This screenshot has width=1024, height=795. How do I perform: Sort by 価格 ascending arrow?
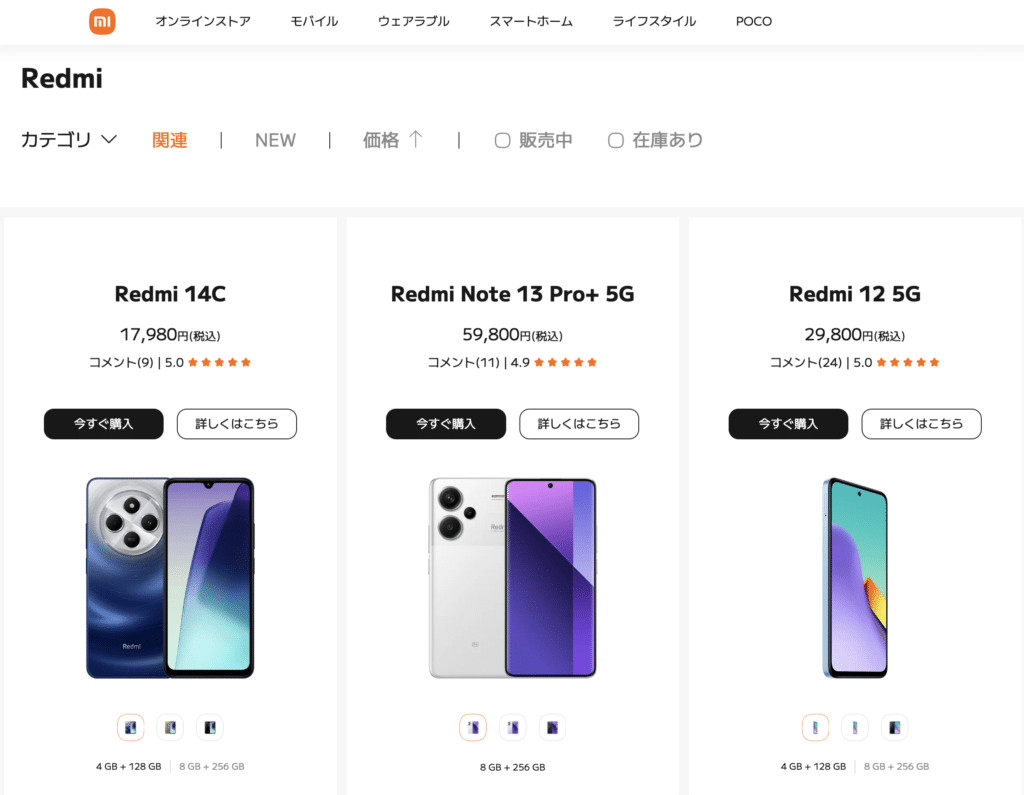[415, 139]
